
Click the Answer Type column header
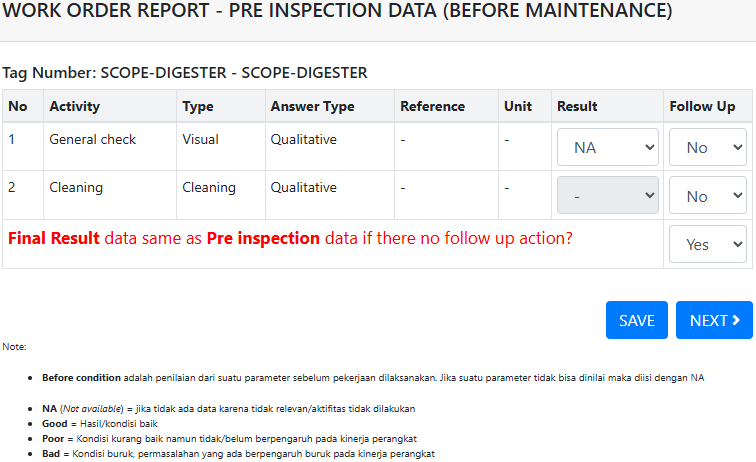tap(312, 106)
